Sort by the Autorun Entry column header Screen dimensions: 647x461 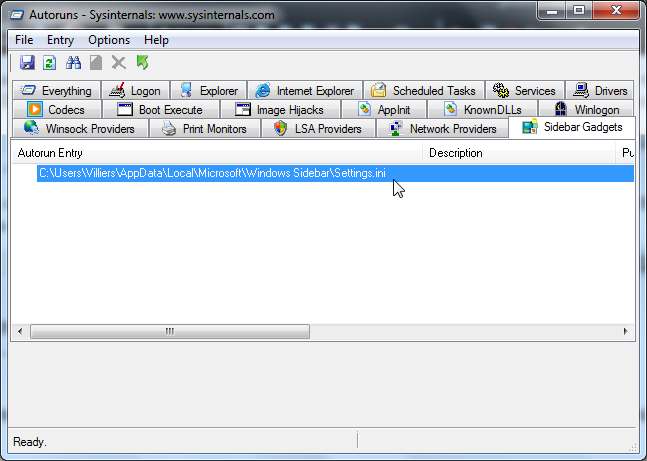tap(217, 153)
